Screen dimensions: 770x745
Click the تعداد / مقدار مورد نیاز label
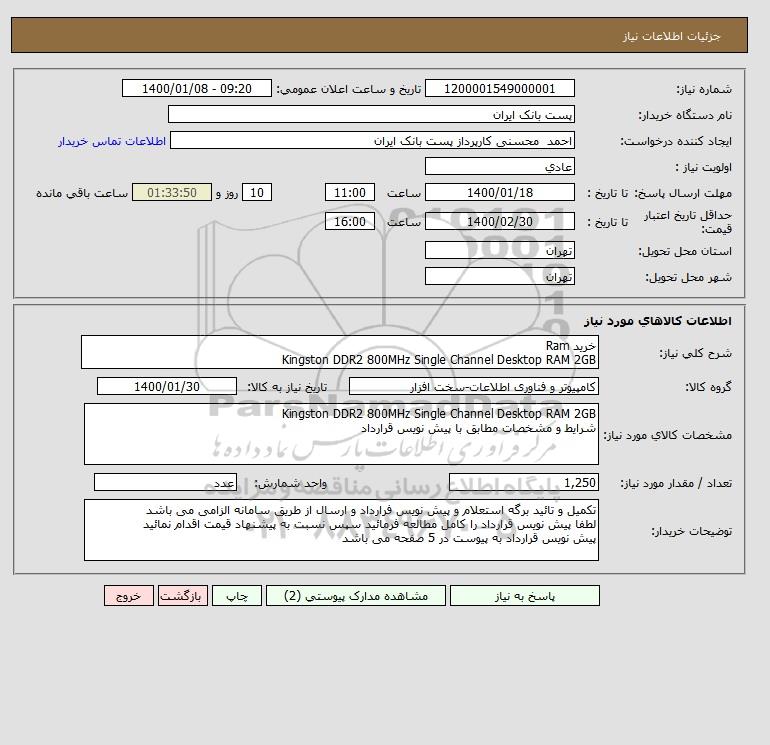[x=676, y=483]
